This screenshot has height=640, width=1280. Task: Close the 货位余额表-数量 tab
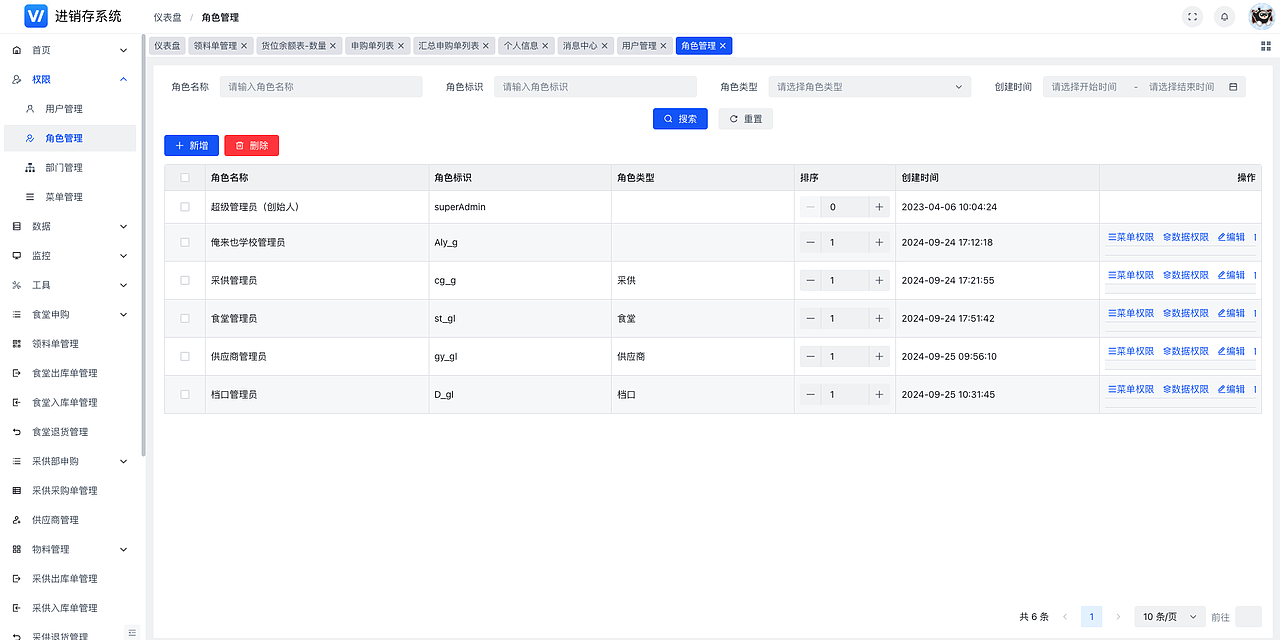333,46
